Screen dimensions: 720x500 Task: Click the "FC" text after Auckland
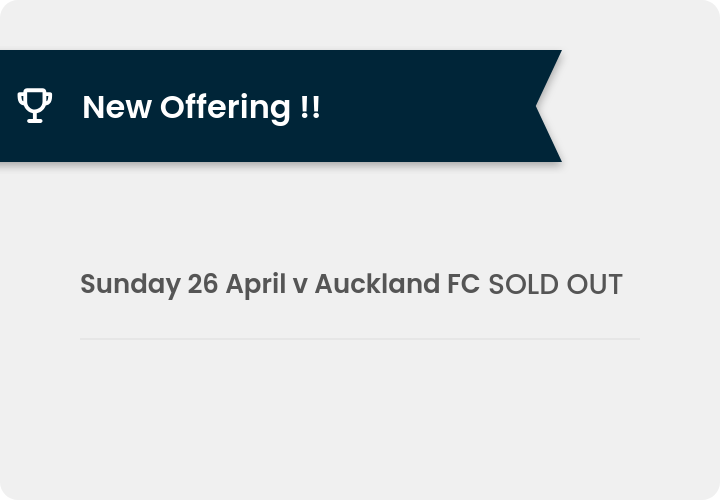[x=463, y=284]
